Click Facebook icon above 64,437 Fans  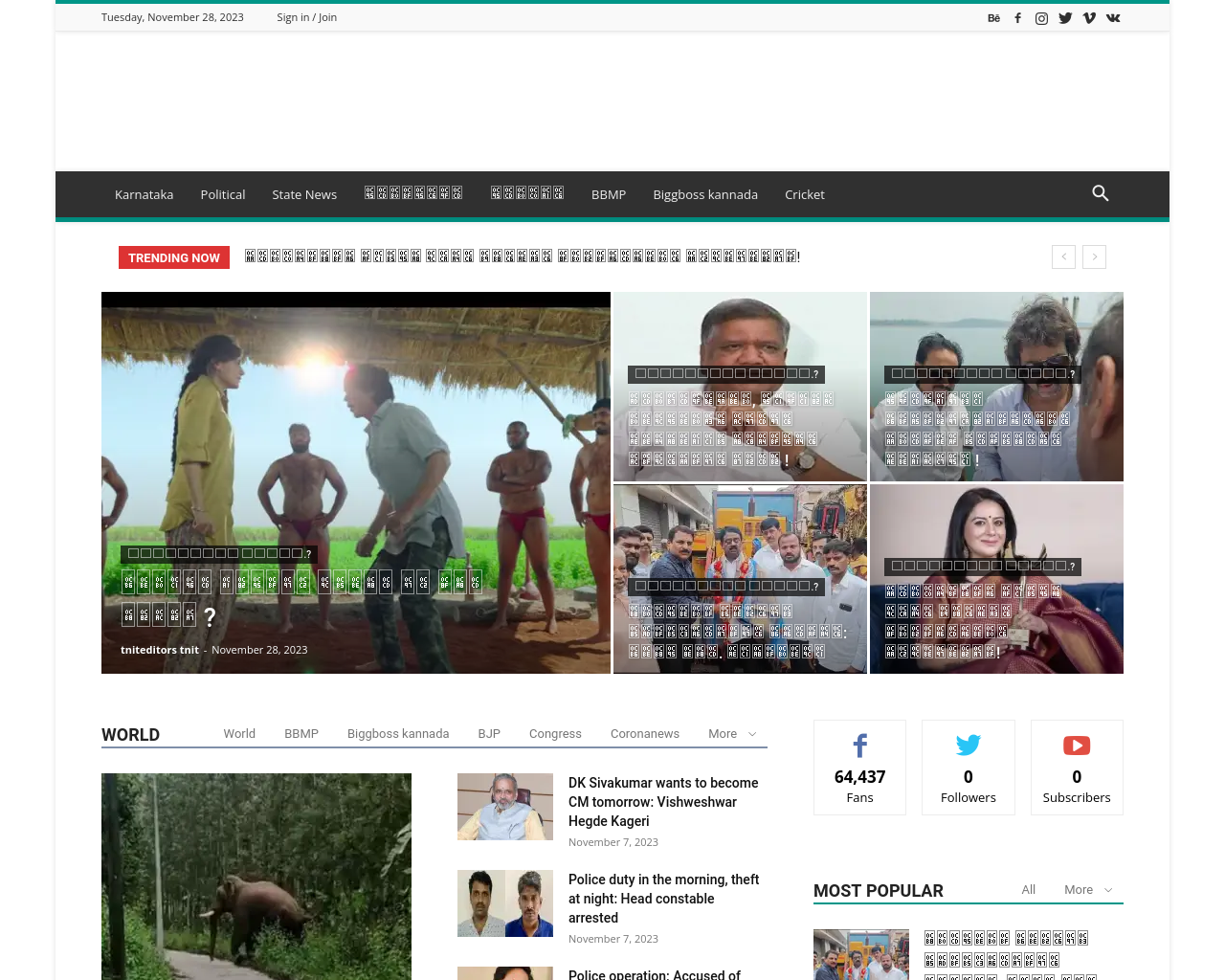(x=859, y=746)
